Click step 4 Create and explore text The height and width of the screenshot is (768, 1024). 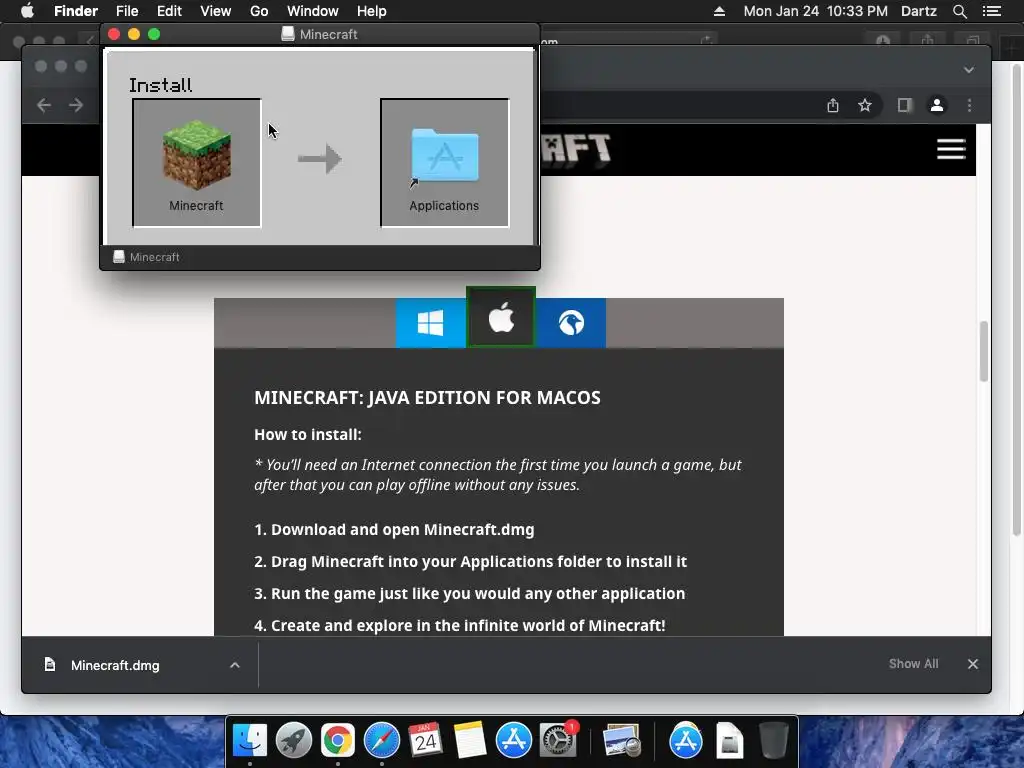[460, 625]
